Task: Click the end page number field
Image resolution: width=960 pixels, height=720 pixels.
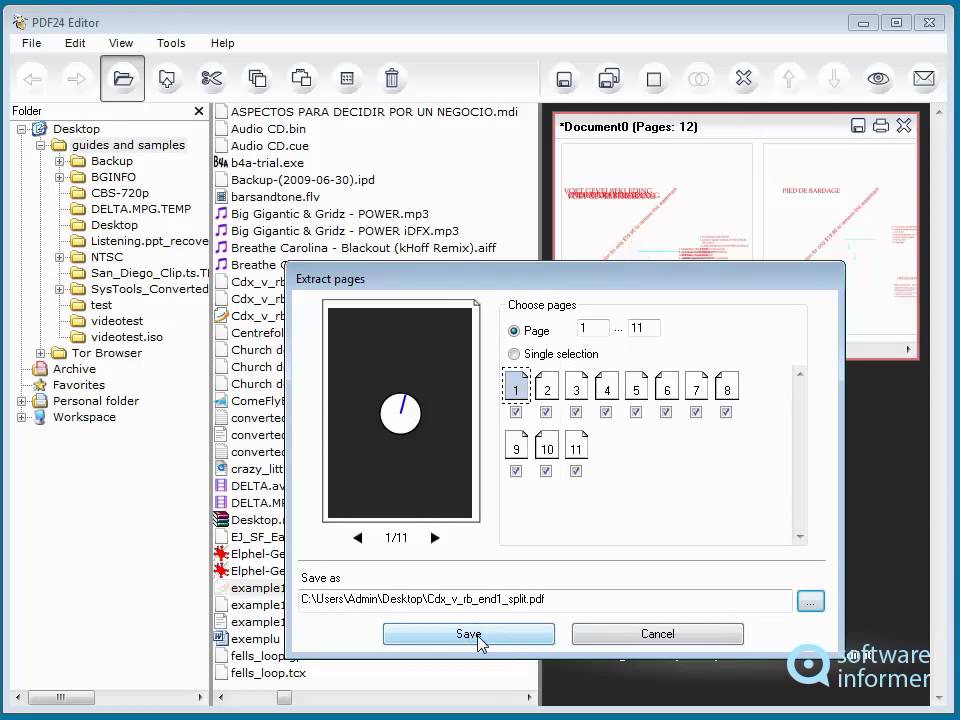Action: [644, 328]
